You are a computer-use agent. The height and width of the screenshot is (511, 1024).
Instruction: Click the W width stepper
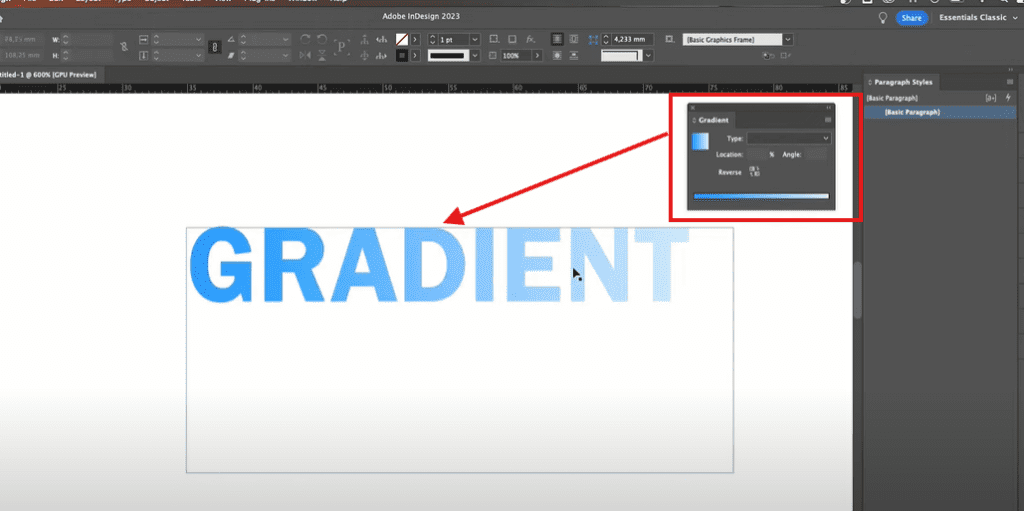[65, 39]
